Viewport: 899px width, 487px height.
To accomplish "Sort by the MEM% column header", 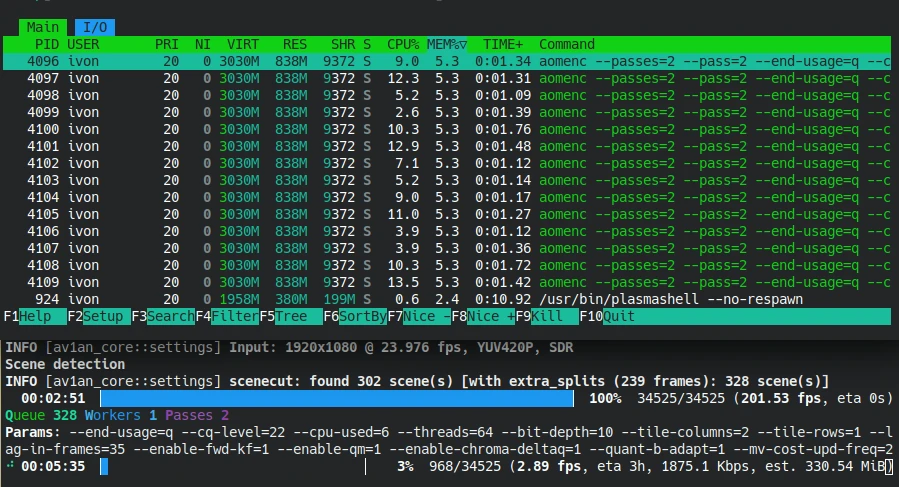I will click(x=446, y=44).
